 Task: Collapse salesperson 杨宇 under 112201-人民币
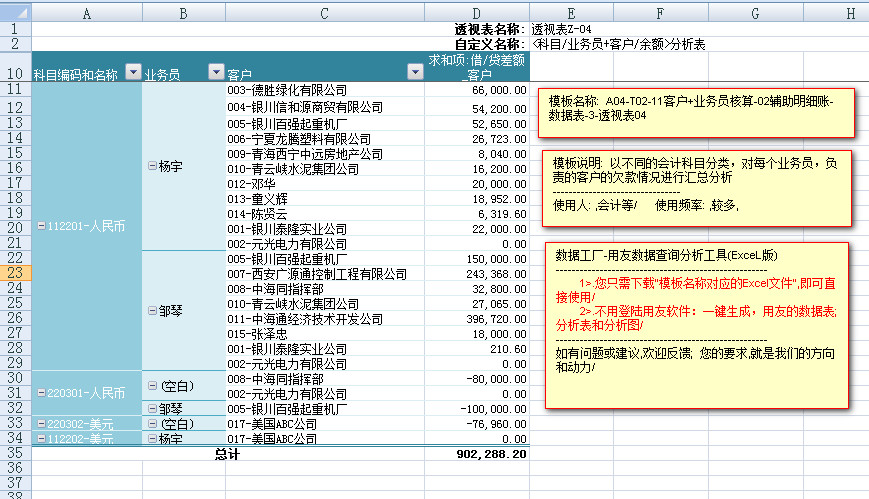coord(151,166)
